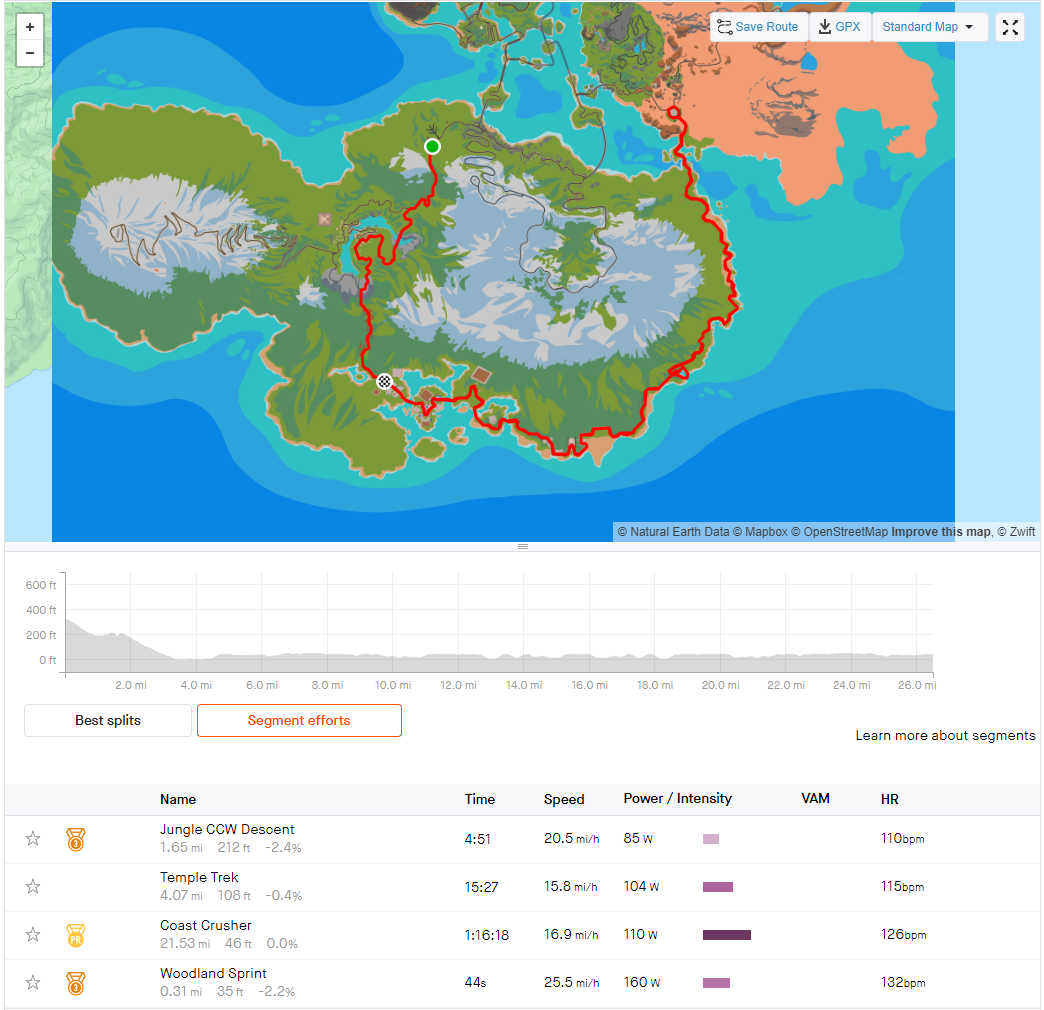
Task: Click the Mapbox attribution link
Action: [x=760, y=531]
